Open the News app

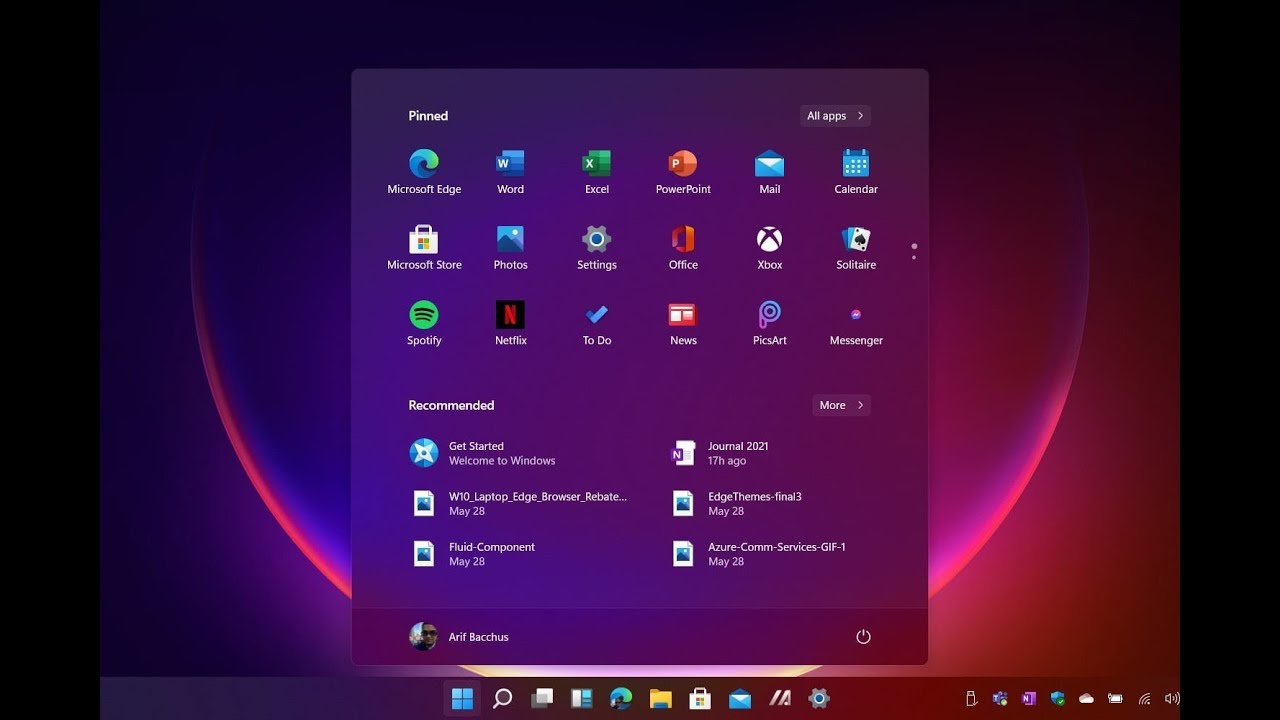[683, 323]
